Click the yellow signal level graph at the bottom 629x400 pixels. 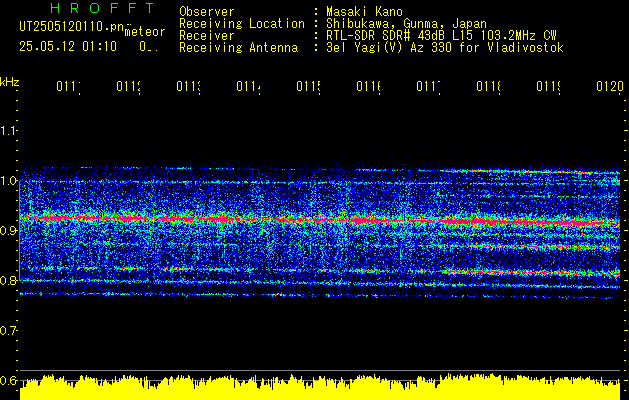tap(320, 388)
